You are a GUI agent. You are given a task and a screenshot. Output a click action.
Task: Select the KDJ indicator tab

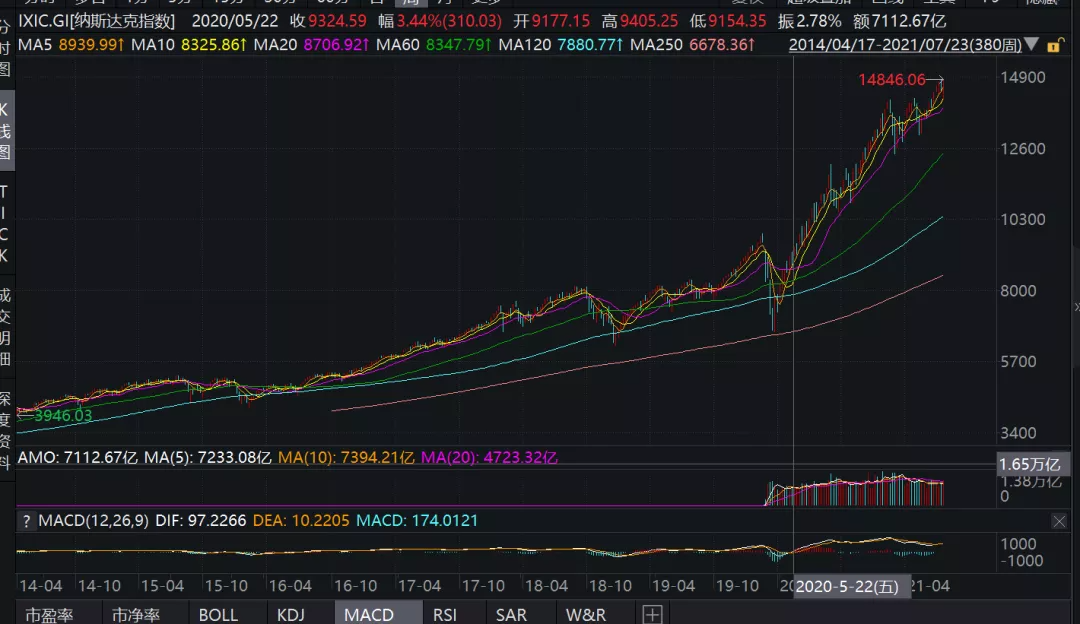[291, 614]
